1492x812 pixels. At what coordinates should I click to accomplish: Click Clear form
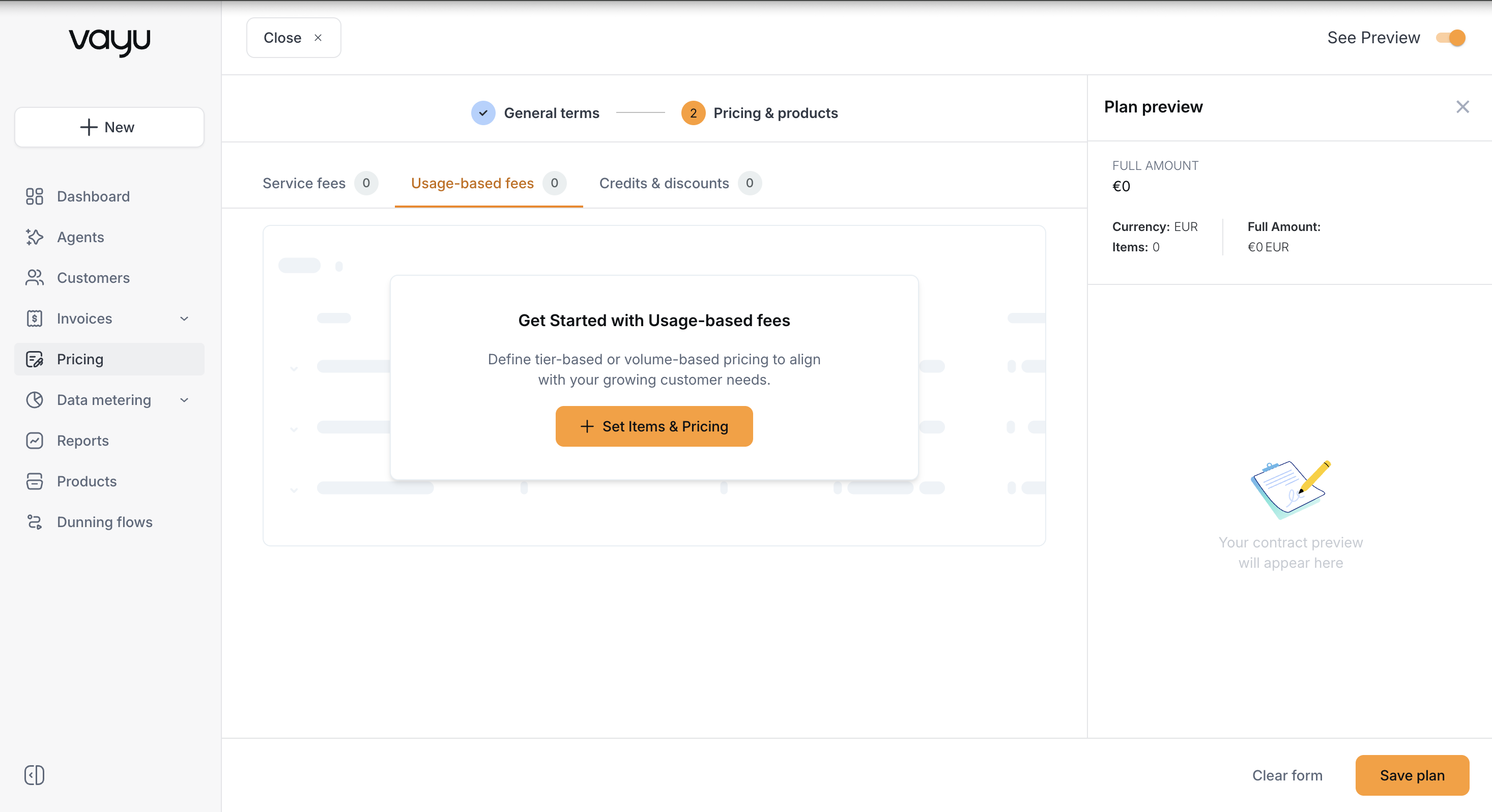1287,775
